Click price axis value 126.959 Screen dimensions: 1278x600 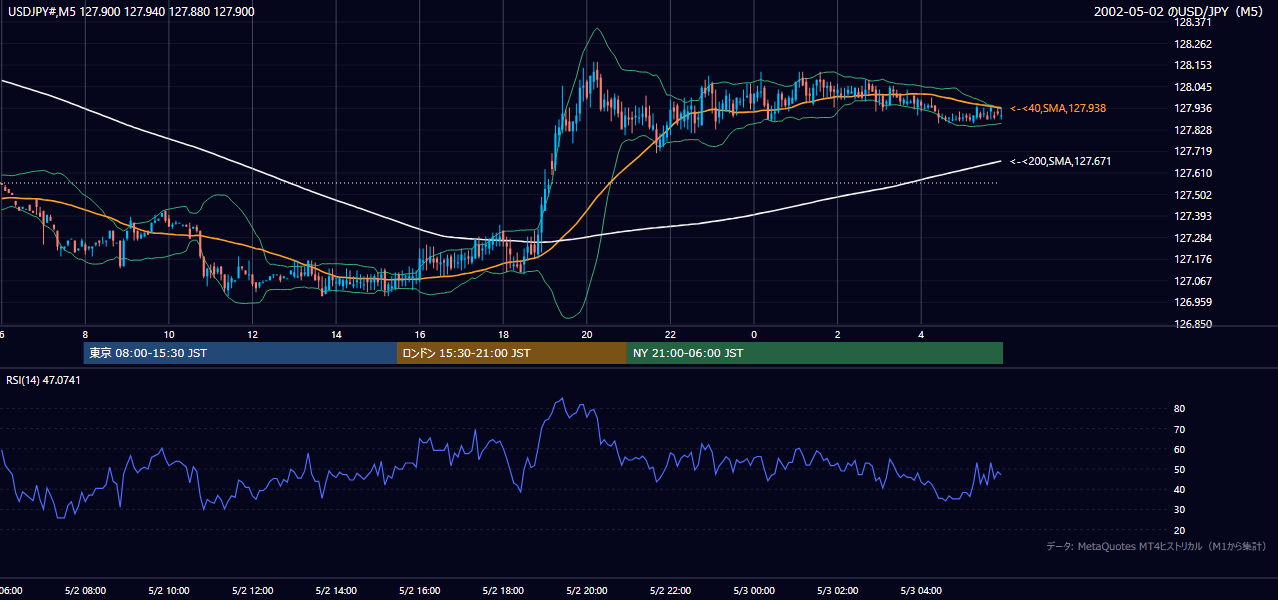point(1194,303)
